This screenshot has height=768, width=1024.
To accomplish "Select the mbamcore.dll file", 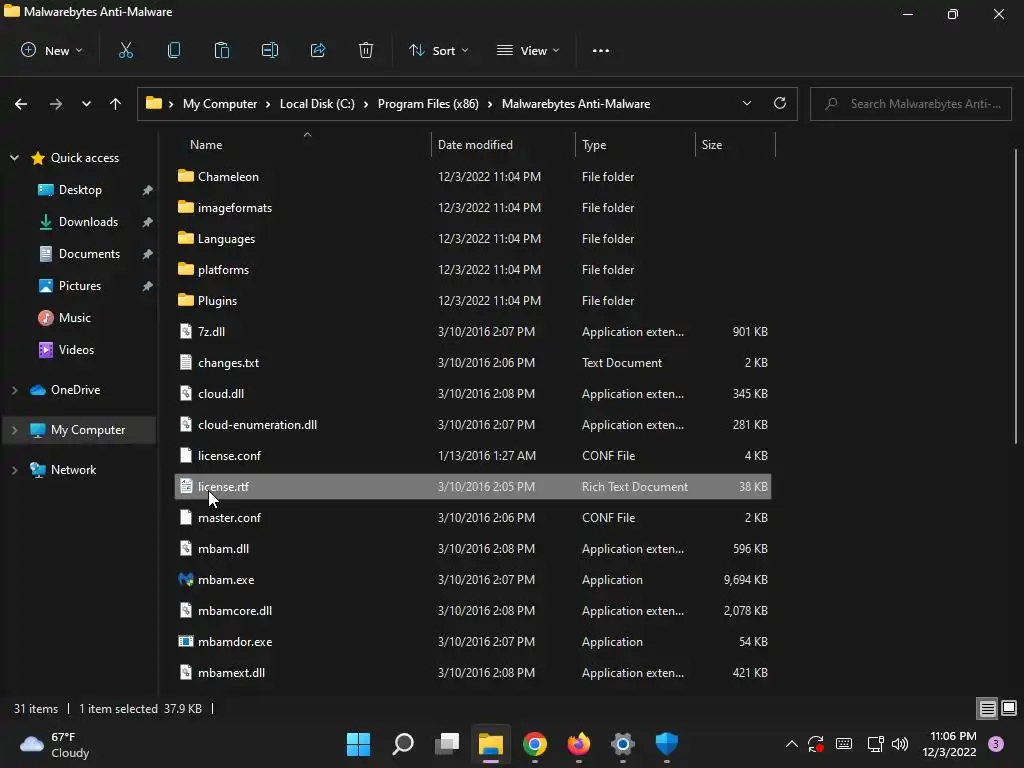I will click(473, 611).
